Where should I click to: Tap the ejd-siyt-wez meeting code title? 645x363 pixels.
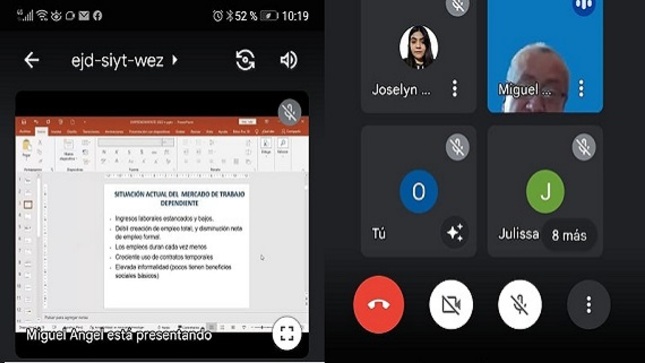point(118,60)
